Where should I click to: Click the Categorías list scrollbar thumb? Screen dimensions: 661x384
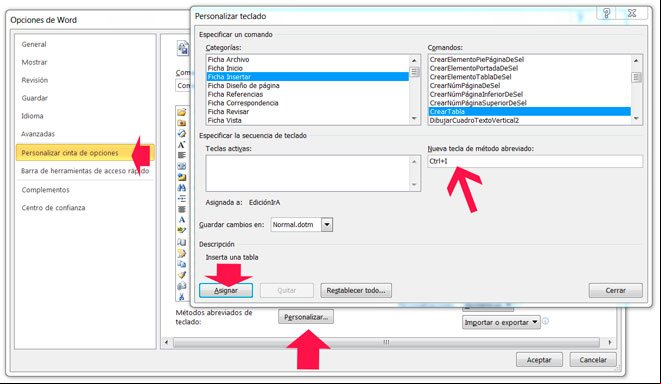[x=414, y=72]
